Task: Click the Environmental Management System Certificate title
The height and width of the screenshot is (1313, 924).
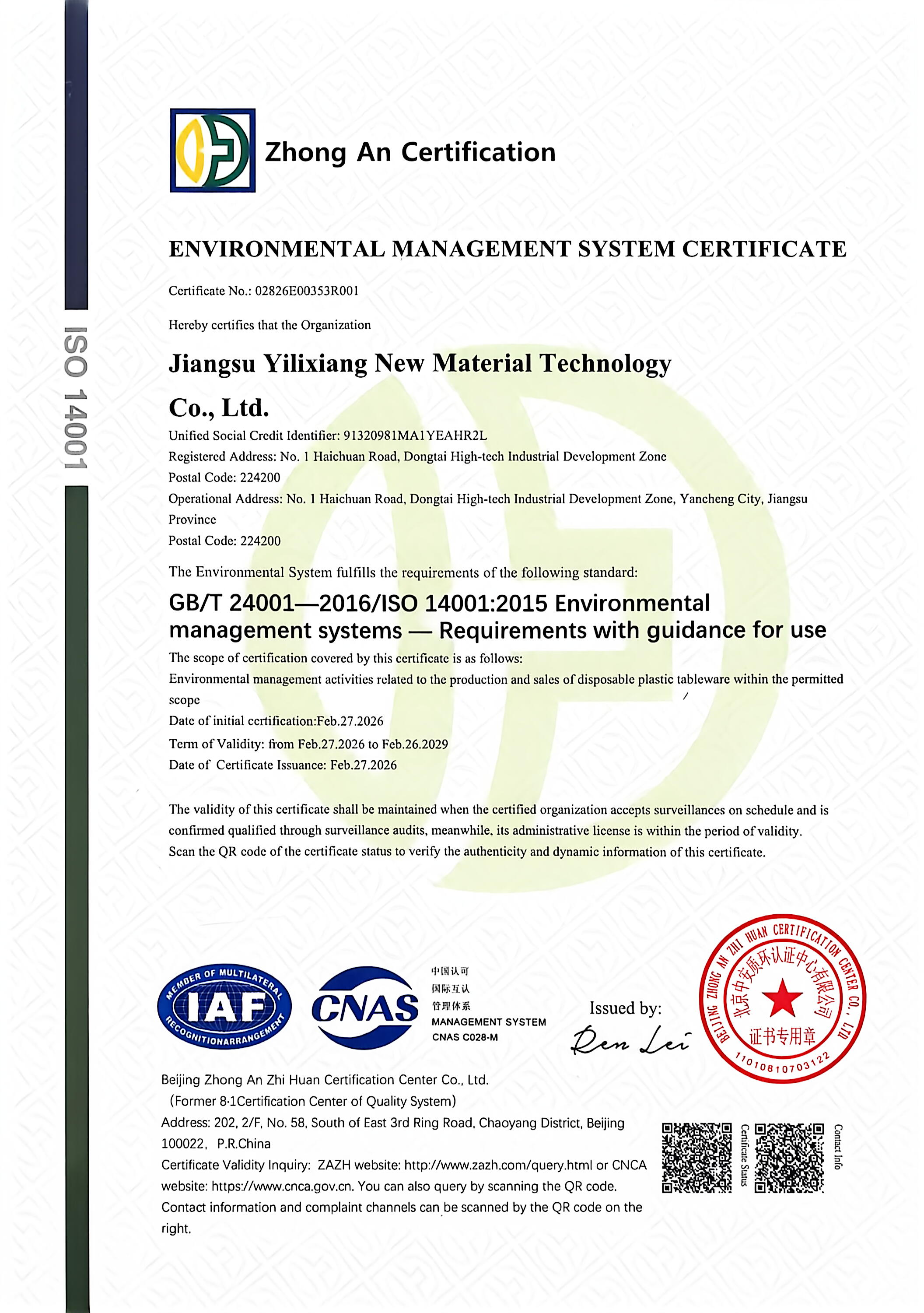Action: [x=507, y=249]
